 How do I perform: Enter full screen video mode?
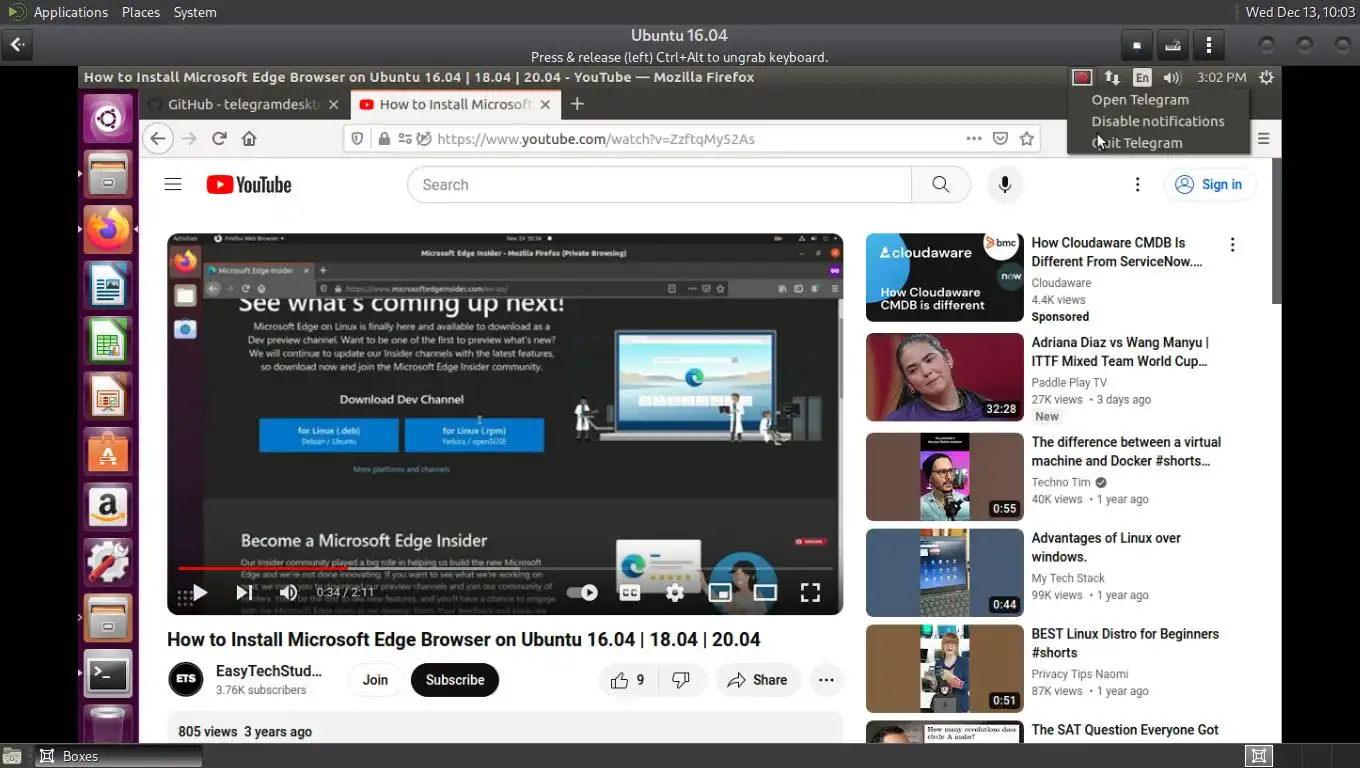tap(810, 593)
